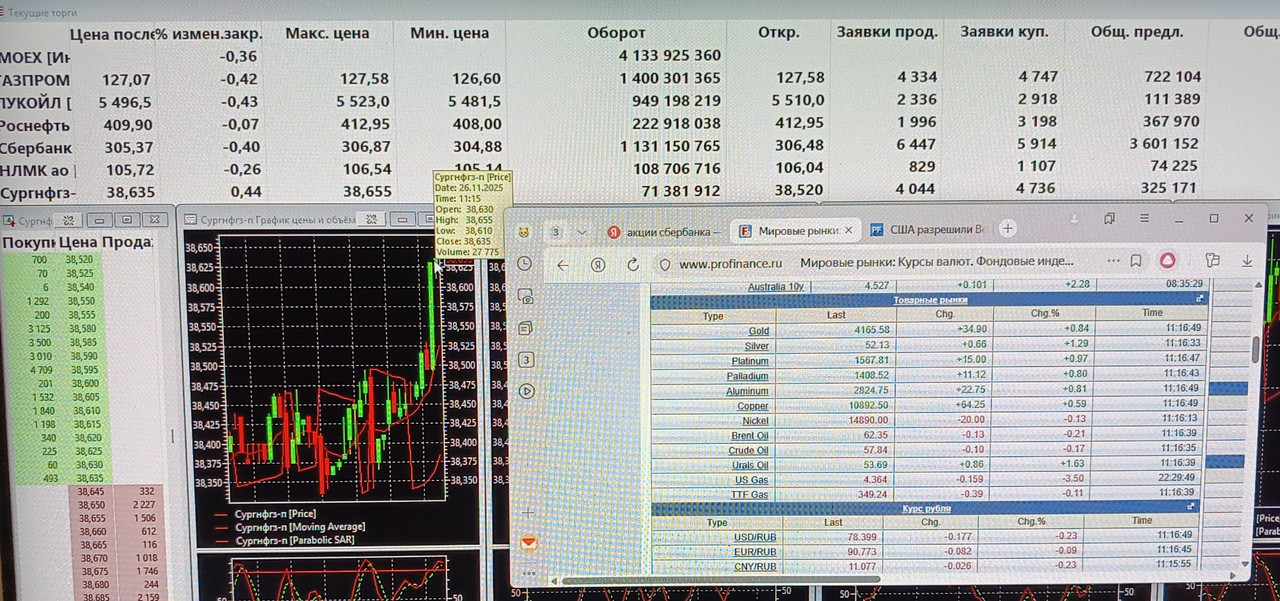
Task: Click the browser horizontal scrollbar
Action: tap(720, 579)
